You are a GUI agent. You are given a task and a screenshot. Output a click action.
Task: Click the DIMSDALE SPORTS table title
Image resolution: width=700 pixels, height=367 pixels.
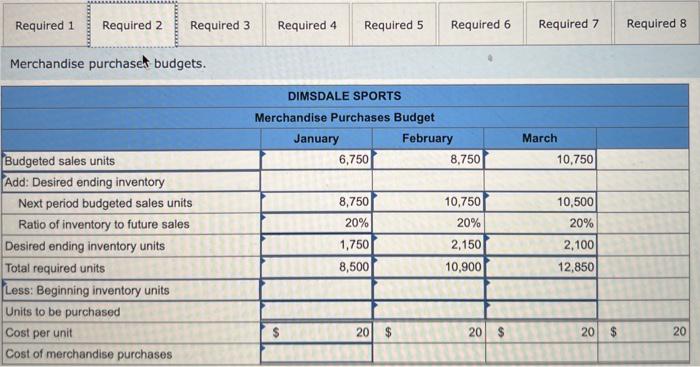click(345, 96)
